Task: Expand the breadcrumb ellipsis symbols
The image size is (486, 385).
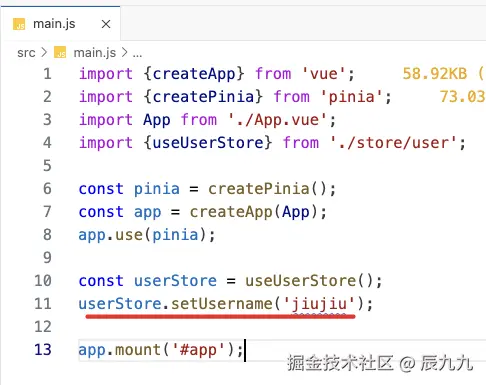Action: pyautogui.click(x=137, y=54)
